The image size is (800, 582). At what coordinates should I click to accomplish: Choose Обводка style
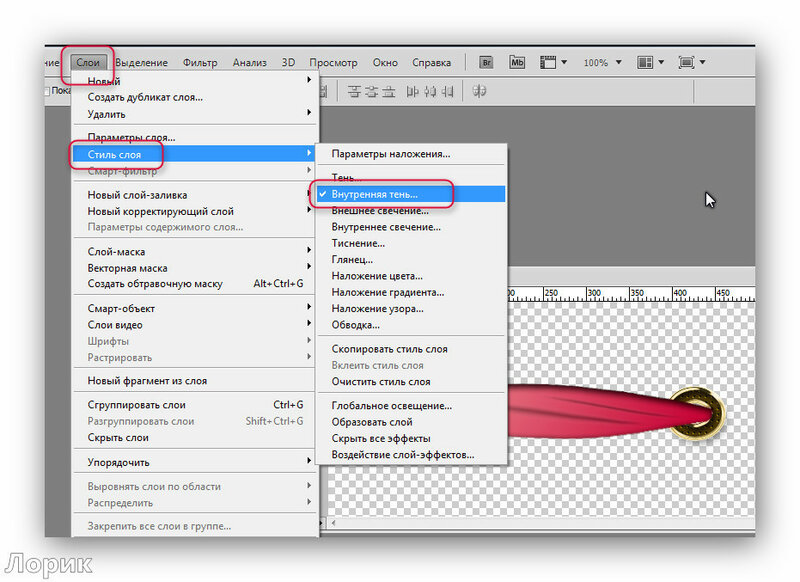[x=411, y=324]
